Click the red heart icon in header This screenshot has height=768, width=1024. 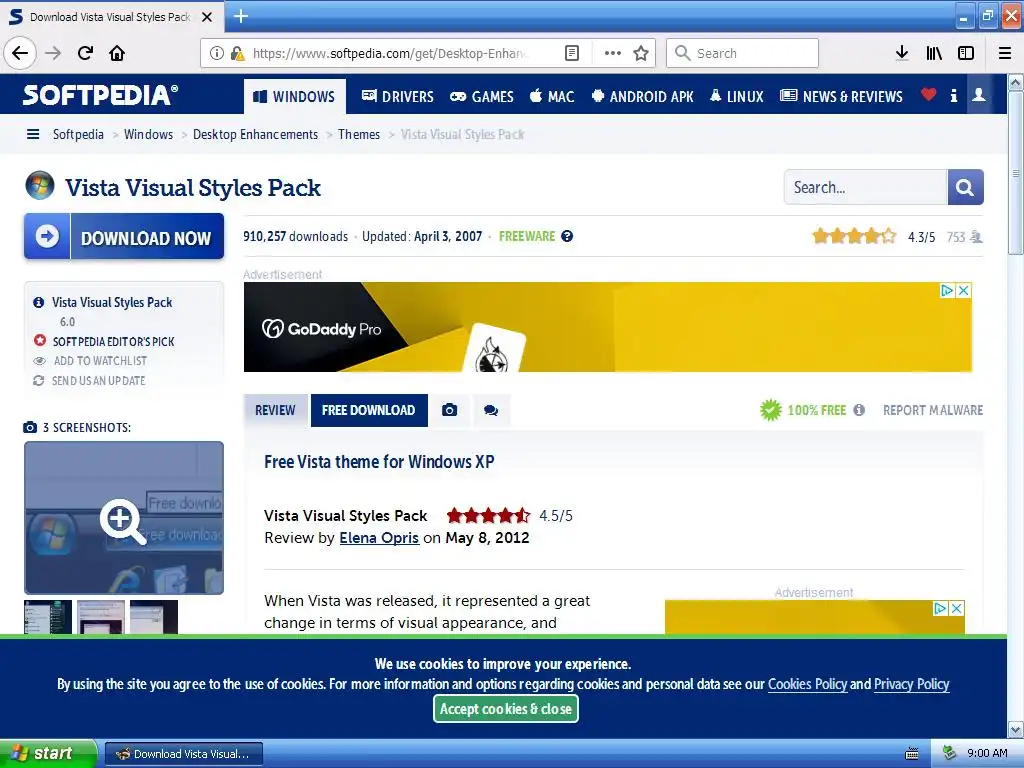[x=929, y=95]
